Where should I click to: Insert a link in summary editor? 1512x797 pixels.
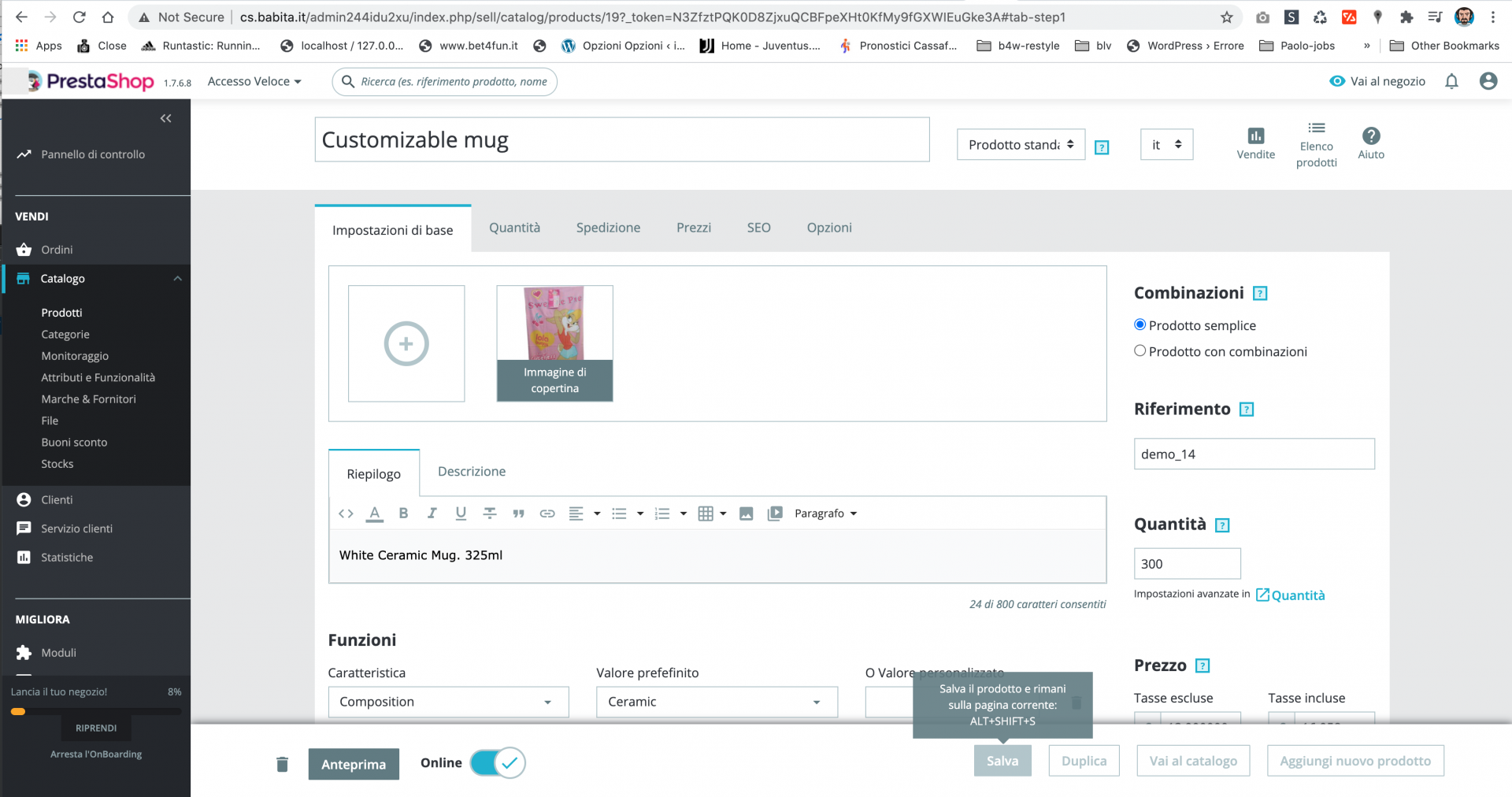click(547, 513)
